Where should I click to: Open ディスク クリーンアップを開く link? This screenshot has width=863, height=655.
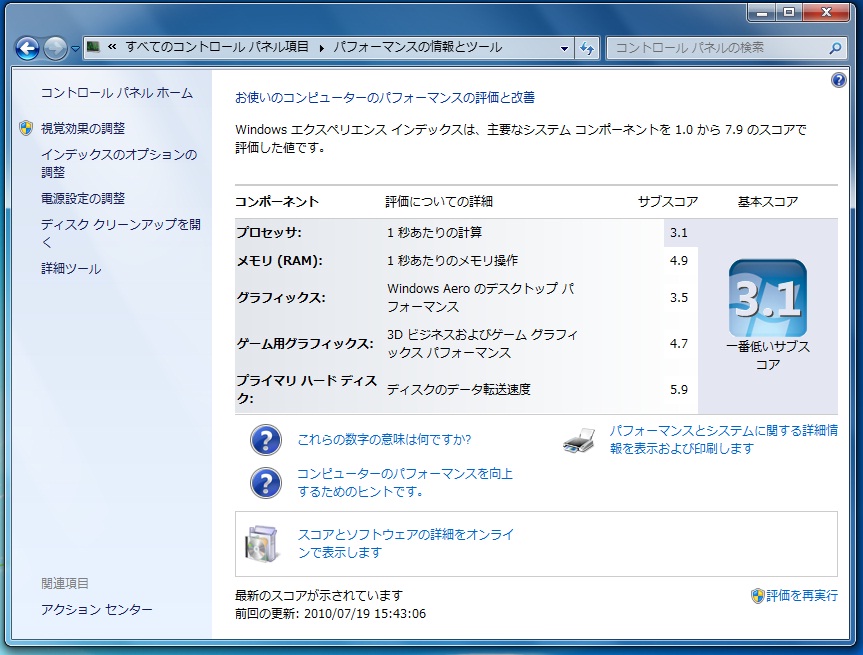(x=121, y=233)
